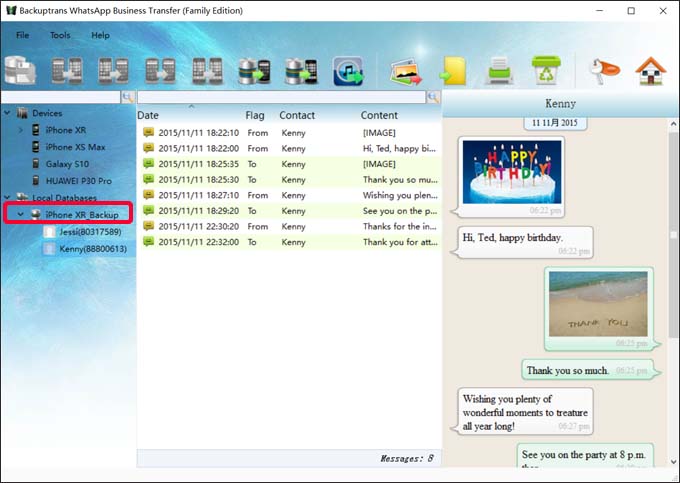
Task: Select the 18:25:35 [IMAGE] message row
Action: click(289, 164)
